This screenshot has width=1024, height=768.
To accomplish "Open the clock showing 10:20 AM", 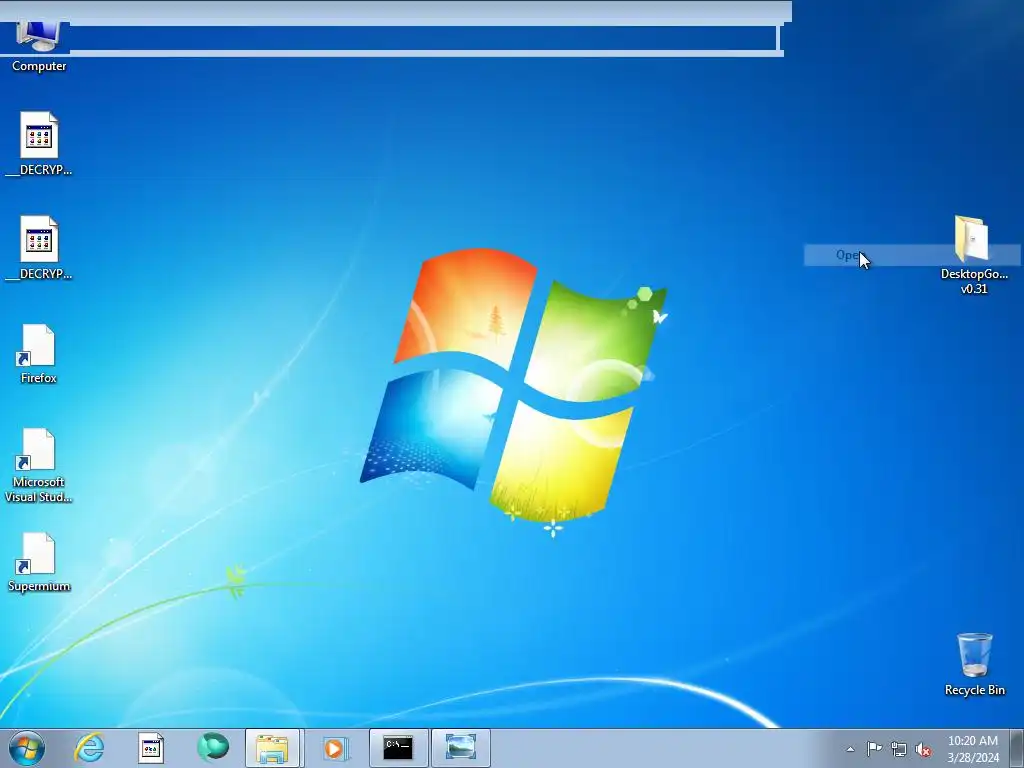I will pyautogui.click(x=973, y=749).
